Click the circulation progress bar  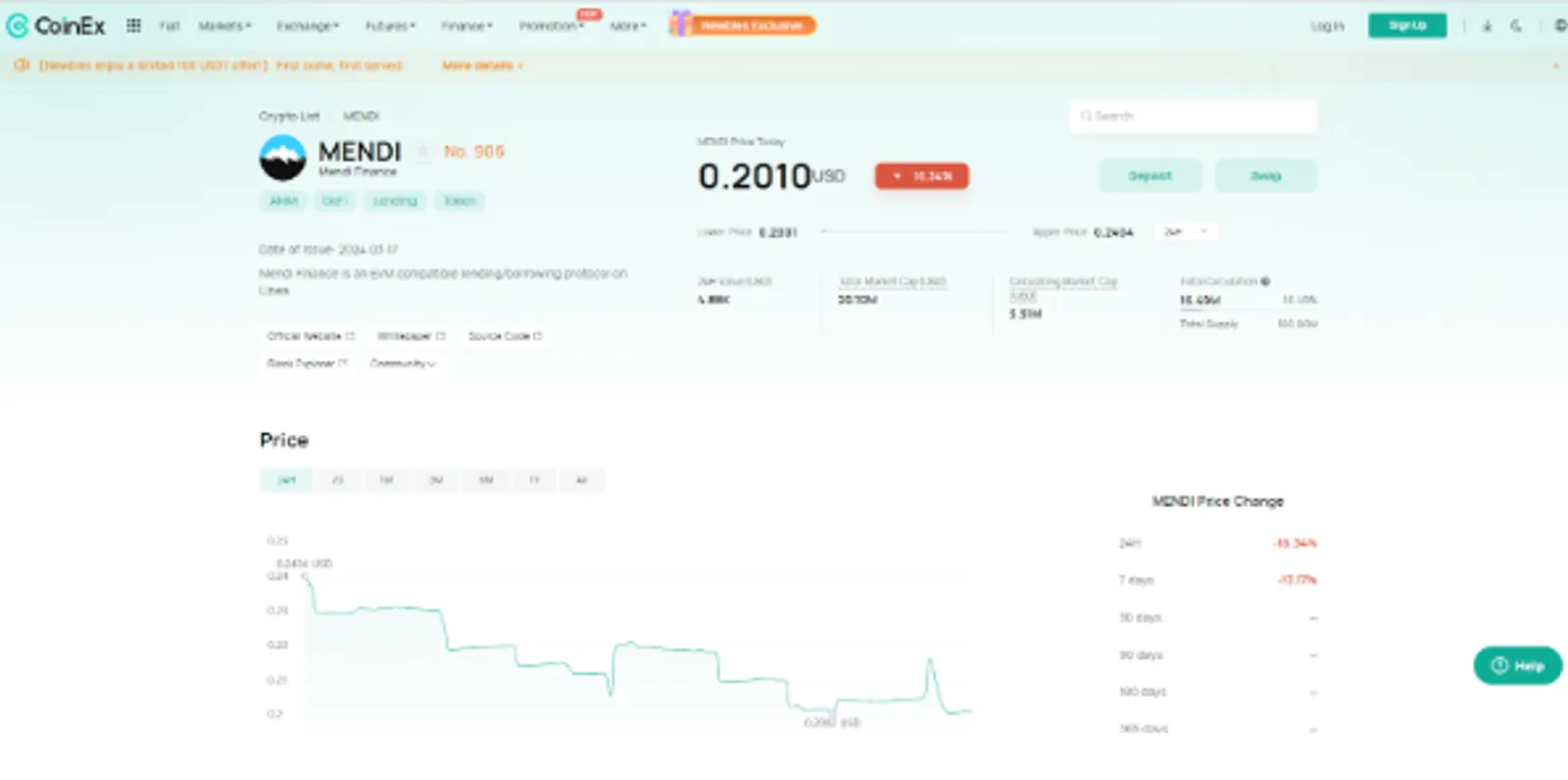coord(1249,311)
